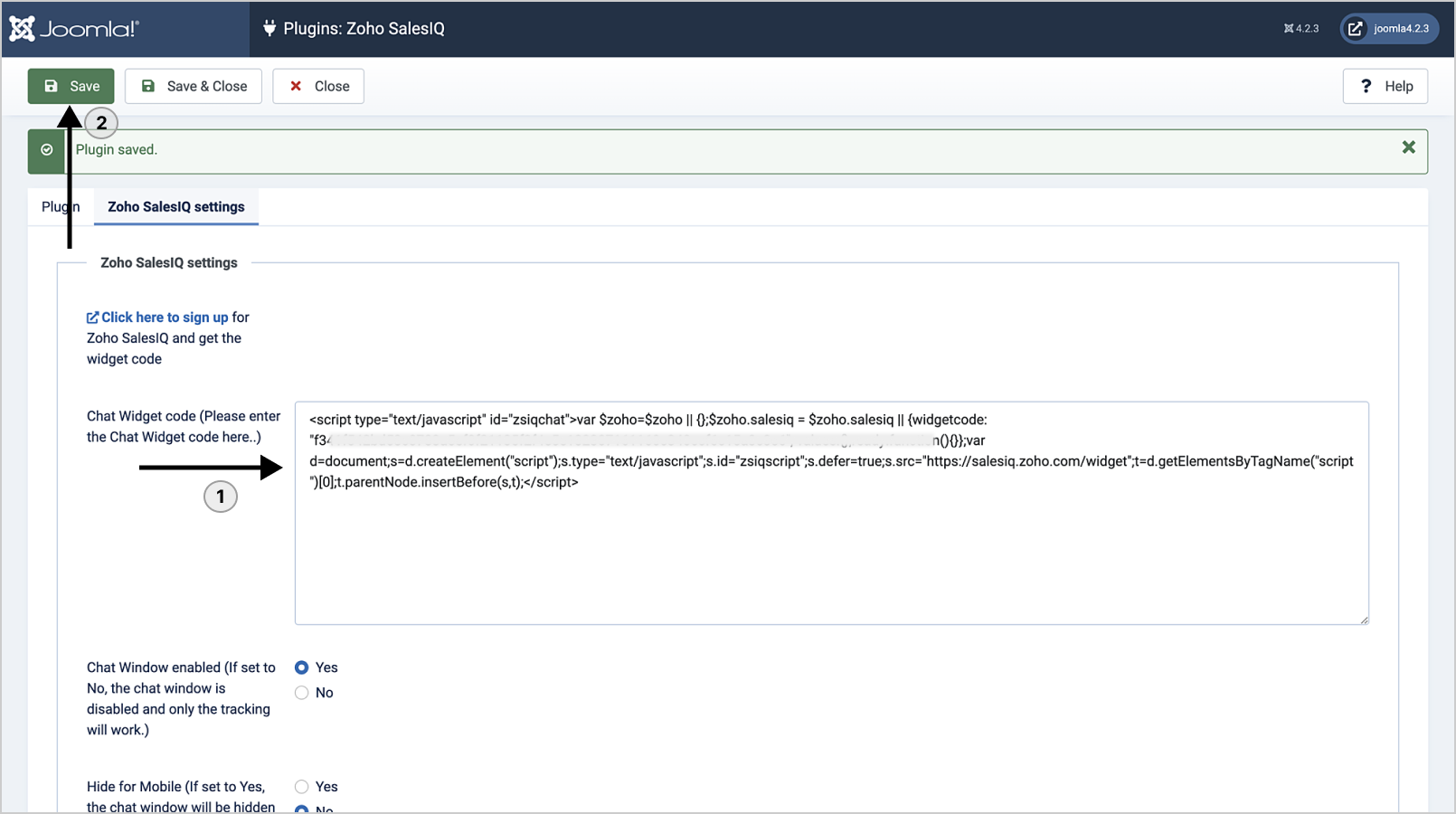The image size is (1456, 814).
Task: Click the plug icon beside Plugins title
Action: [x=269, y=29]
